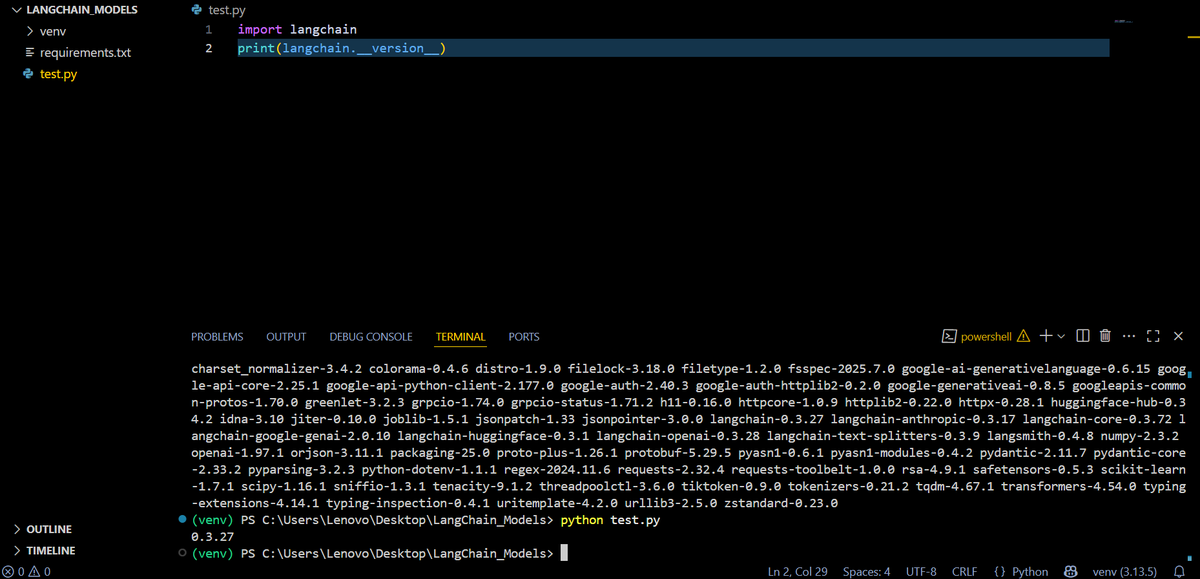
Task: Click the test.py editor tab
Action: 218,10
